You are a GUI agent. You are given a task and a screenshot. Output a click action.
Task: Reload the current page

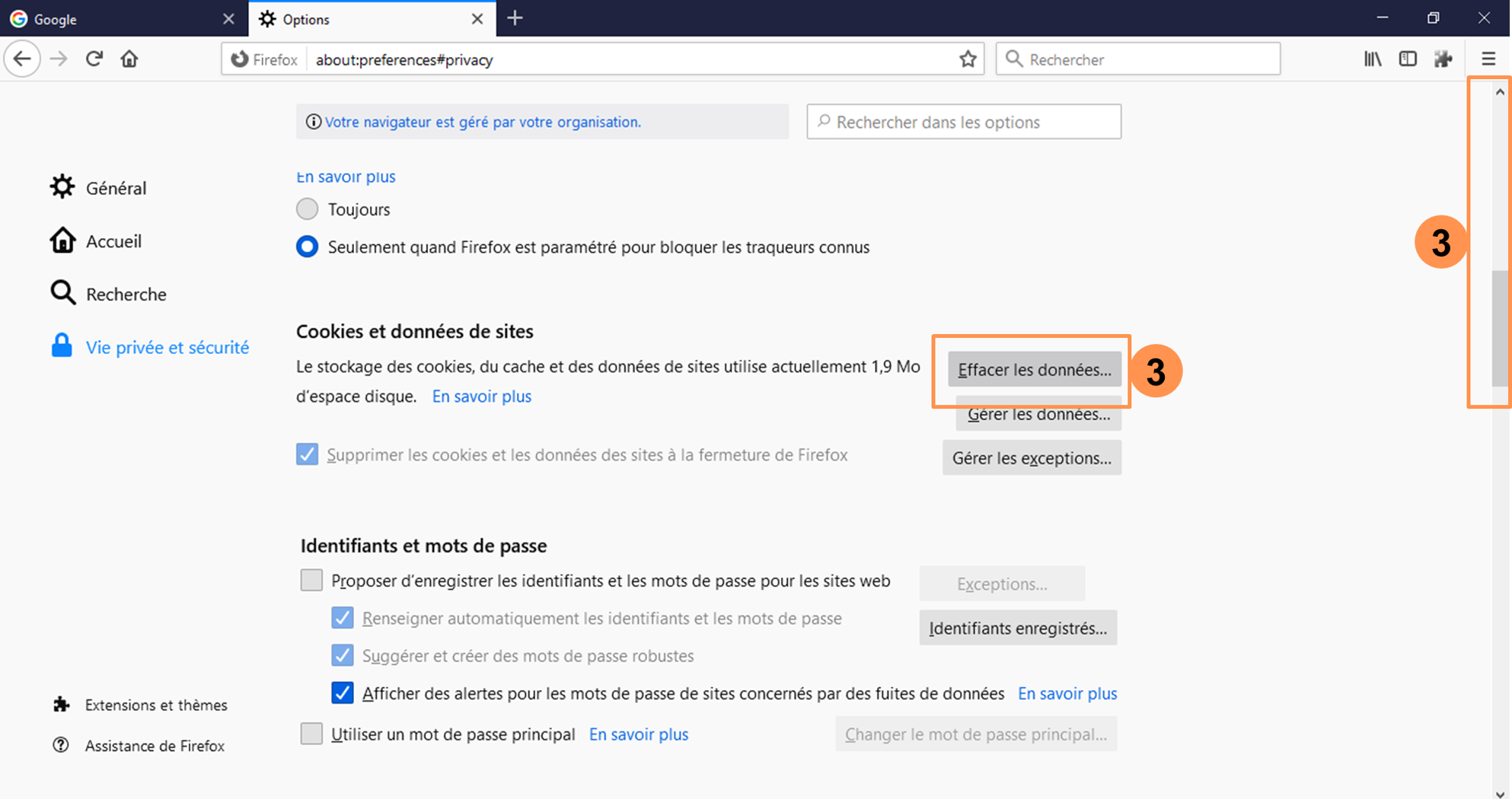(94, 59)
